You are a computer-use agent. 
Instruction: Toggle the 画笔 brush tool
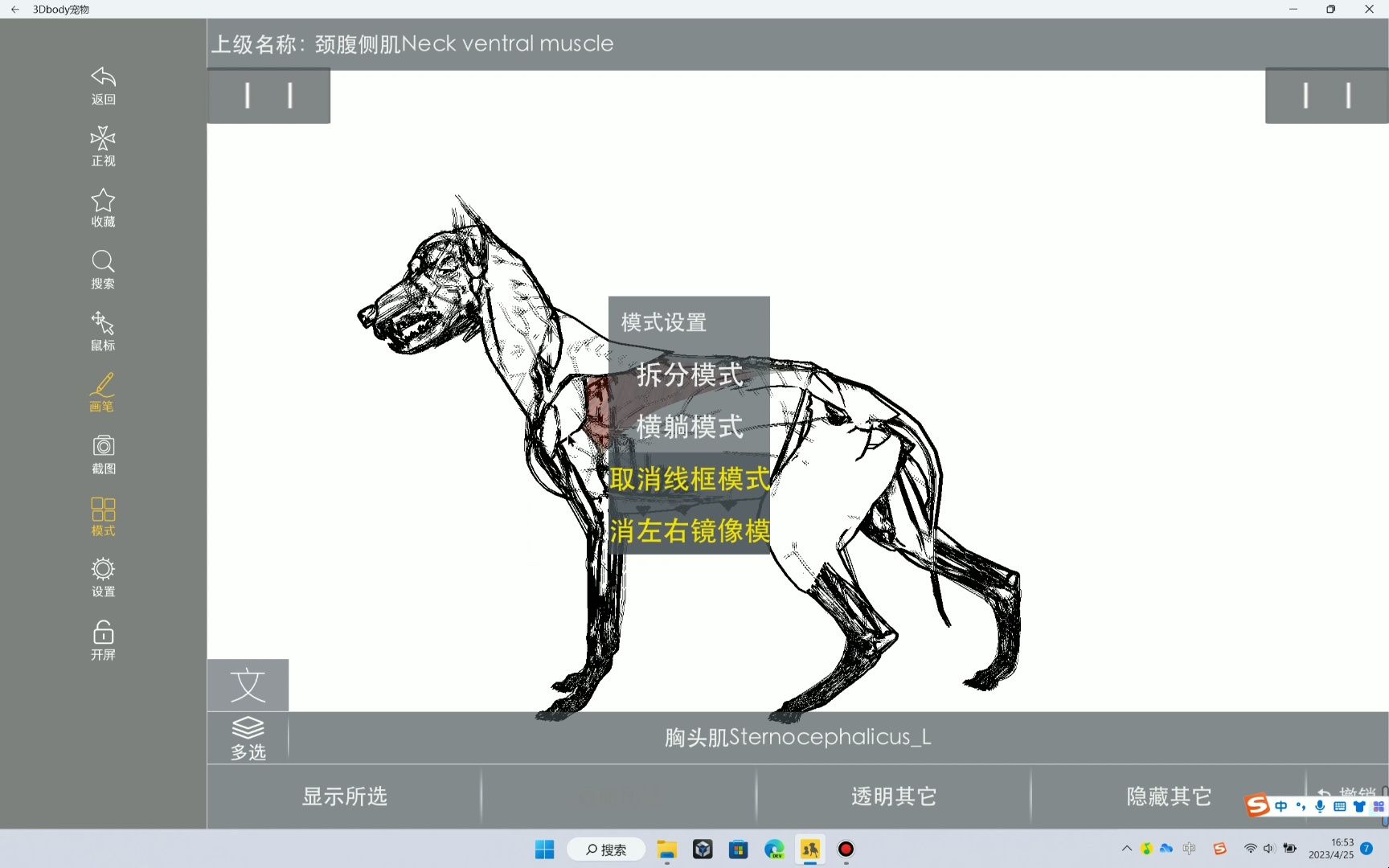pyautogui.click(x=102, y=393)
